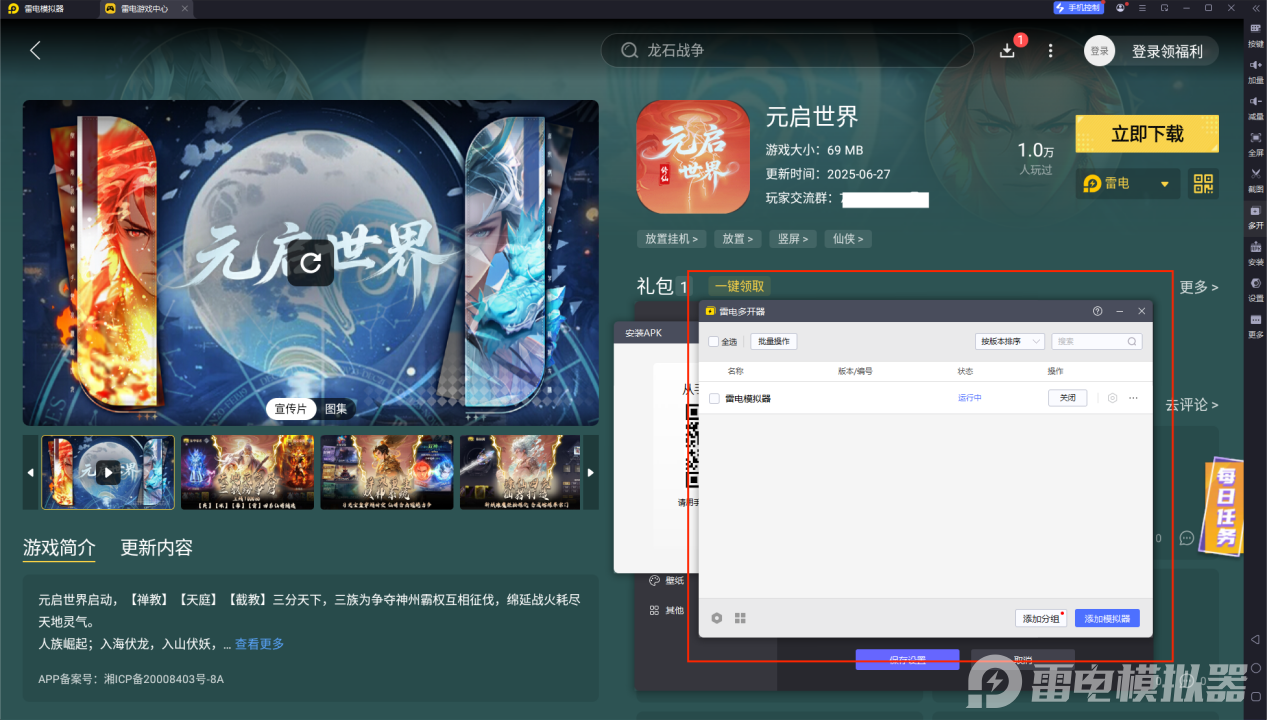Open the 按版本排序 sort dropdown
The image size is (1267, 720).
click(x=1010, y=341)
